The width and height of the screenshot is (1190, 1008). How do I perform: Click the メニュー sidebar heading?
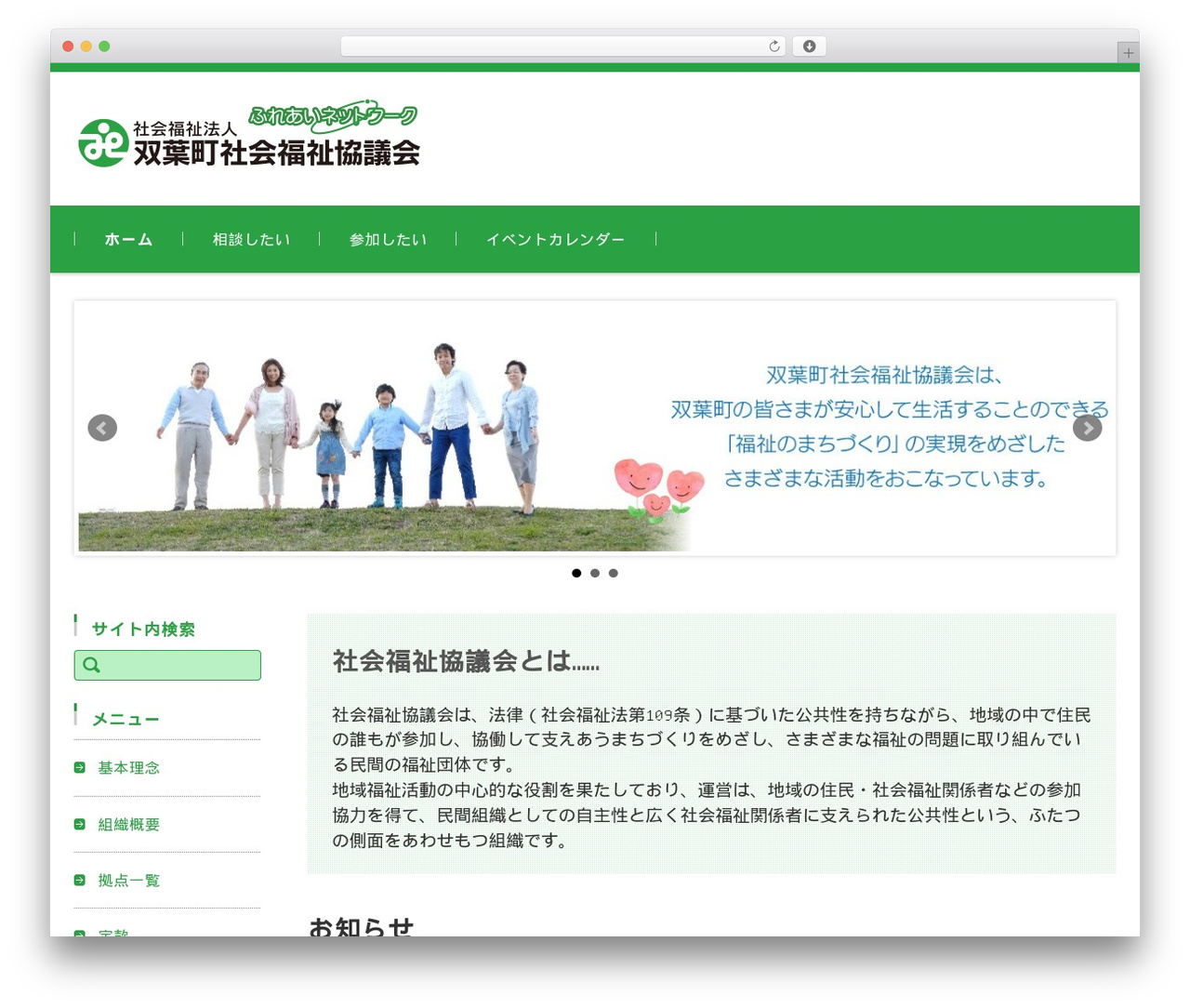coord(126,719)
